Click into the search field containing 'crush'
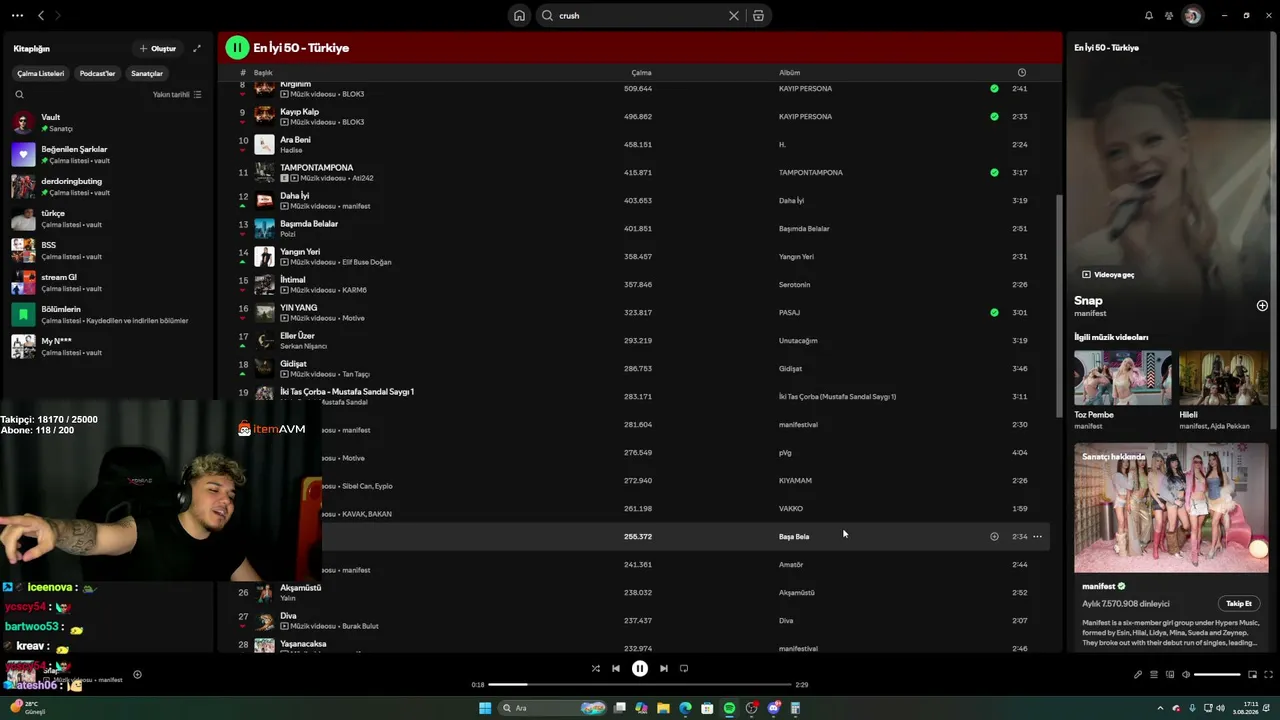 640,15
